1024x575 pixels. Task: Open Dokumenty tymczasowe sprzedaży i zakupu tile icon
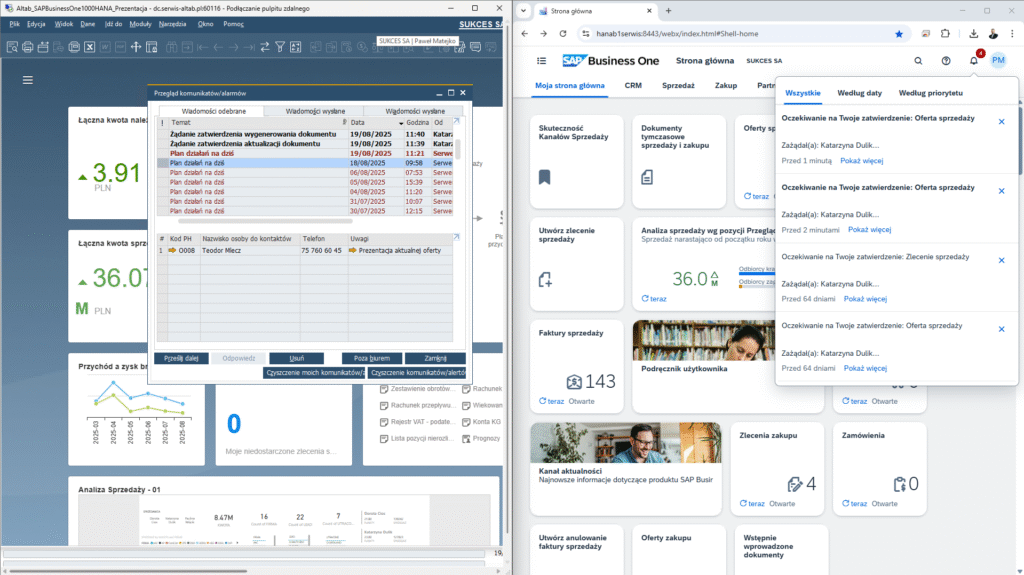coord(647,177)
